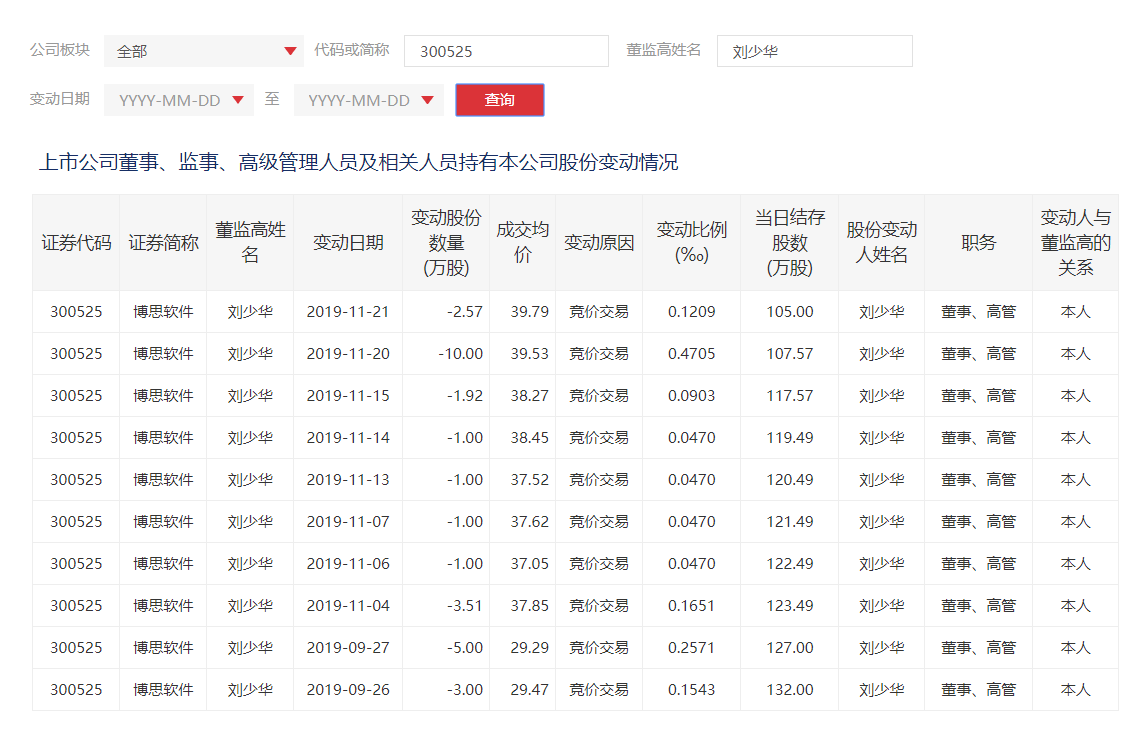Select the date cell 2019-09-26

point(348,690)
